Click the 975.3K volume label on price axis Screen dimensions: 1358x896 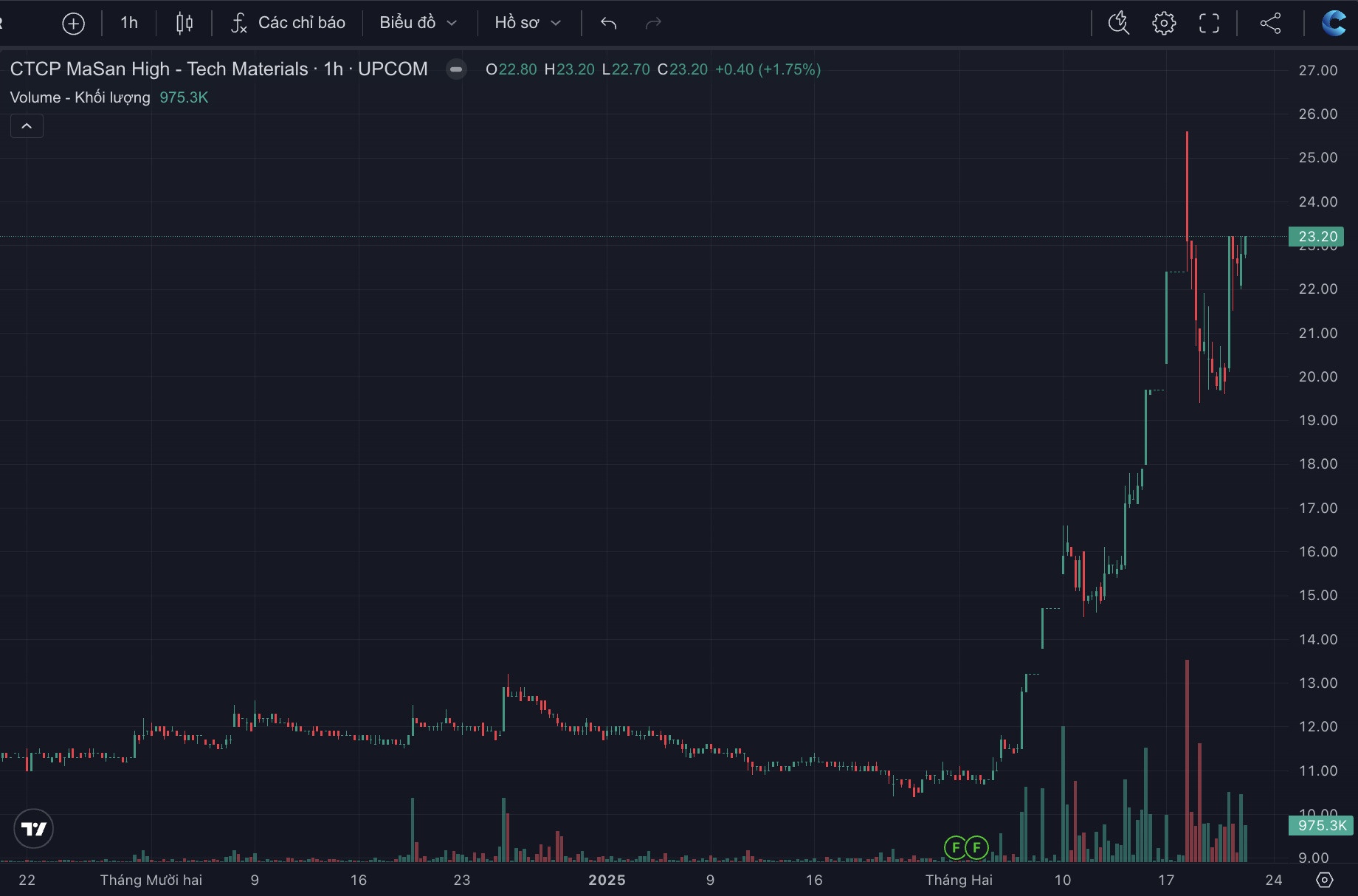click(1321, 825)
